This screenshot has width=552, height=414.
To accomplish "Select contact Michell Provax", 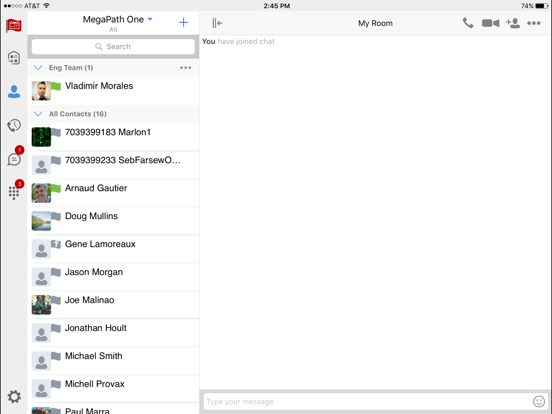I will pyautogui.click(x=113, y=389).
